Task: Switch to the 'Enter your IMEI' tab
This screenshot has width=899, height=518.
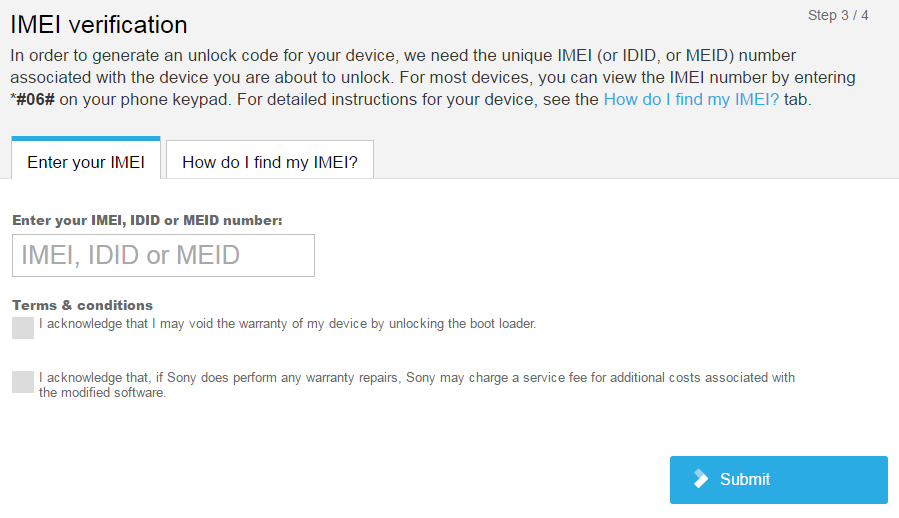Action: pyautogui.click(x=86, y=162)
